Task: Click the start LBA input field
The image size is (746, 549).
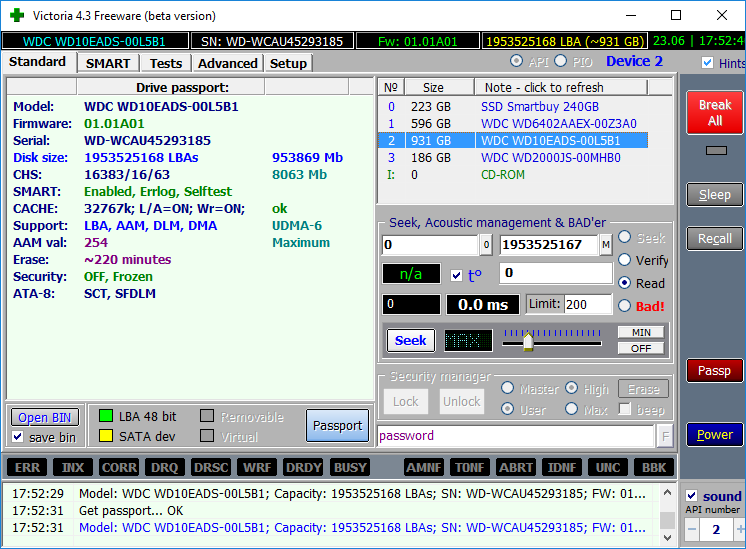Action: tap(430, 245)
